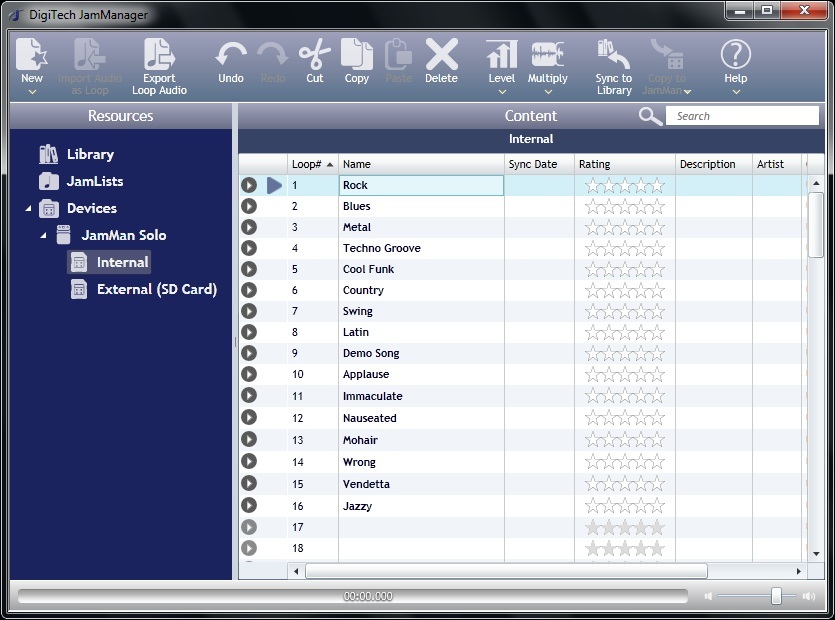This screenshot has width=835, height=620.
Task: Click the playback progress bar
Action: [x=353, y=596]
